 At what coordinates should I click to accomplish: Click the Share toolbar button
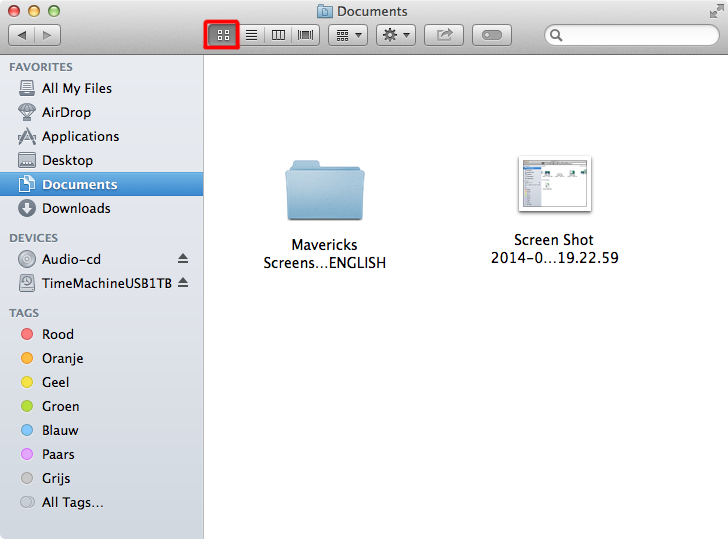444,35
